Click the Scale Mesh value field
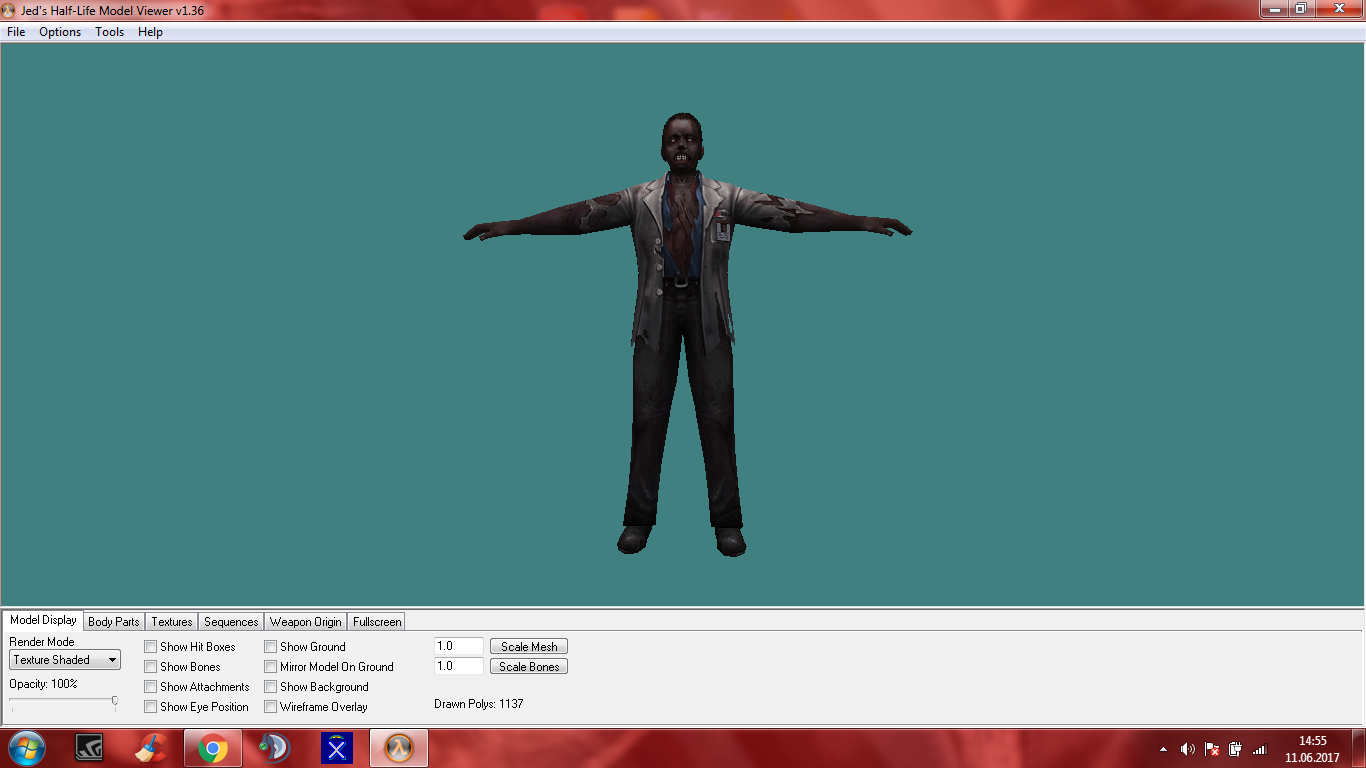This screenshot has width=1366, height=768. click(459, 647)
